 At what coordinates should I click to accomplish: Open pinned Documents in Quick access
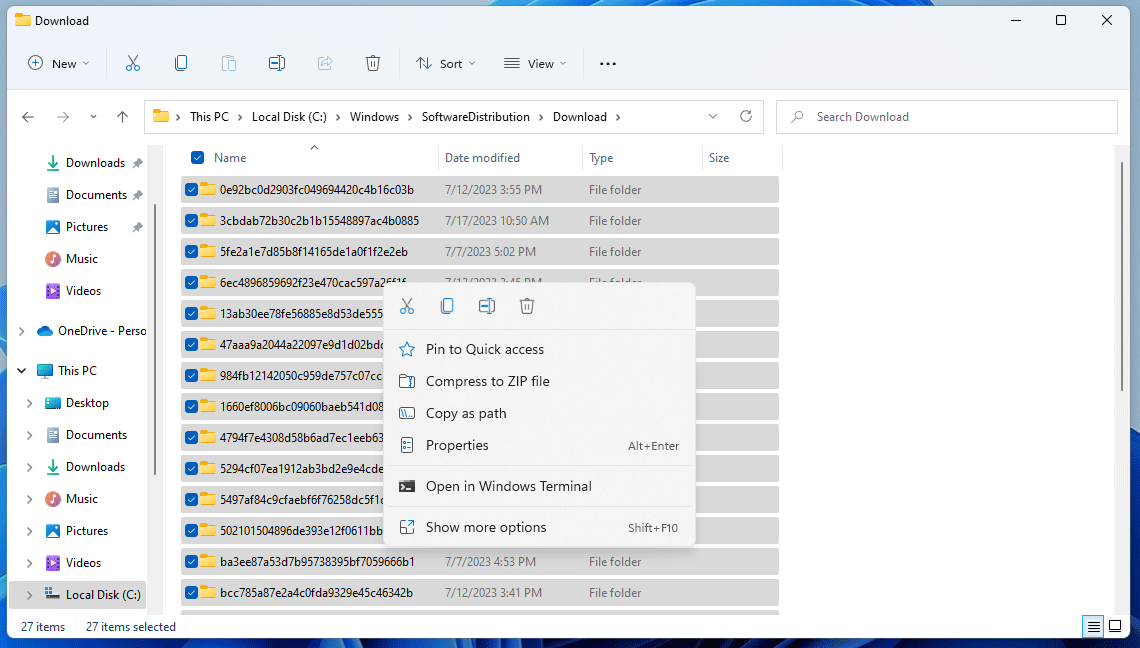[x=96, y=195]
